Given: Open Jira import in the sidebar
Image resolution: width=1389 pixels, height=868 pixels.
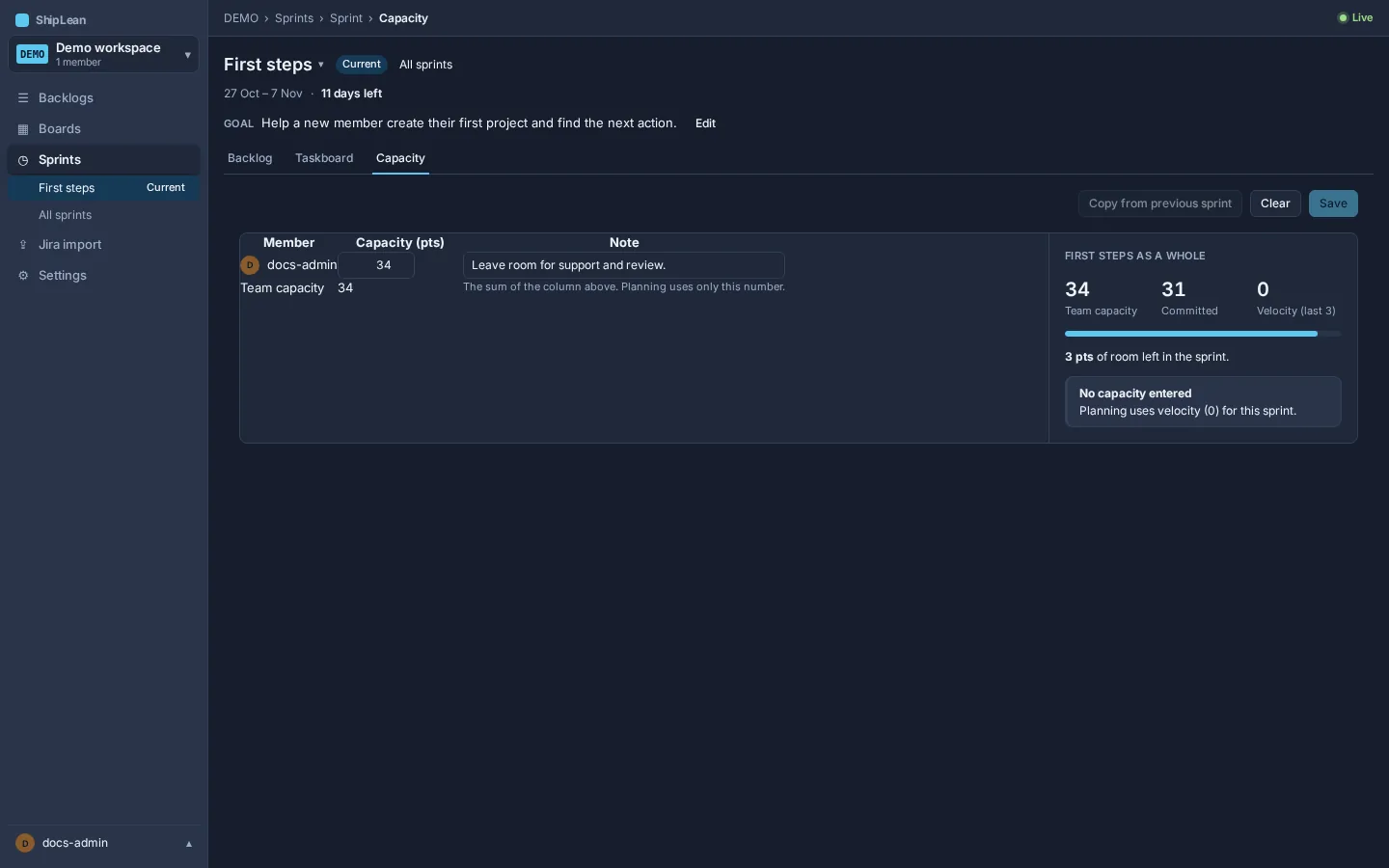Looking at the screenshot, I should pos(104,245).
